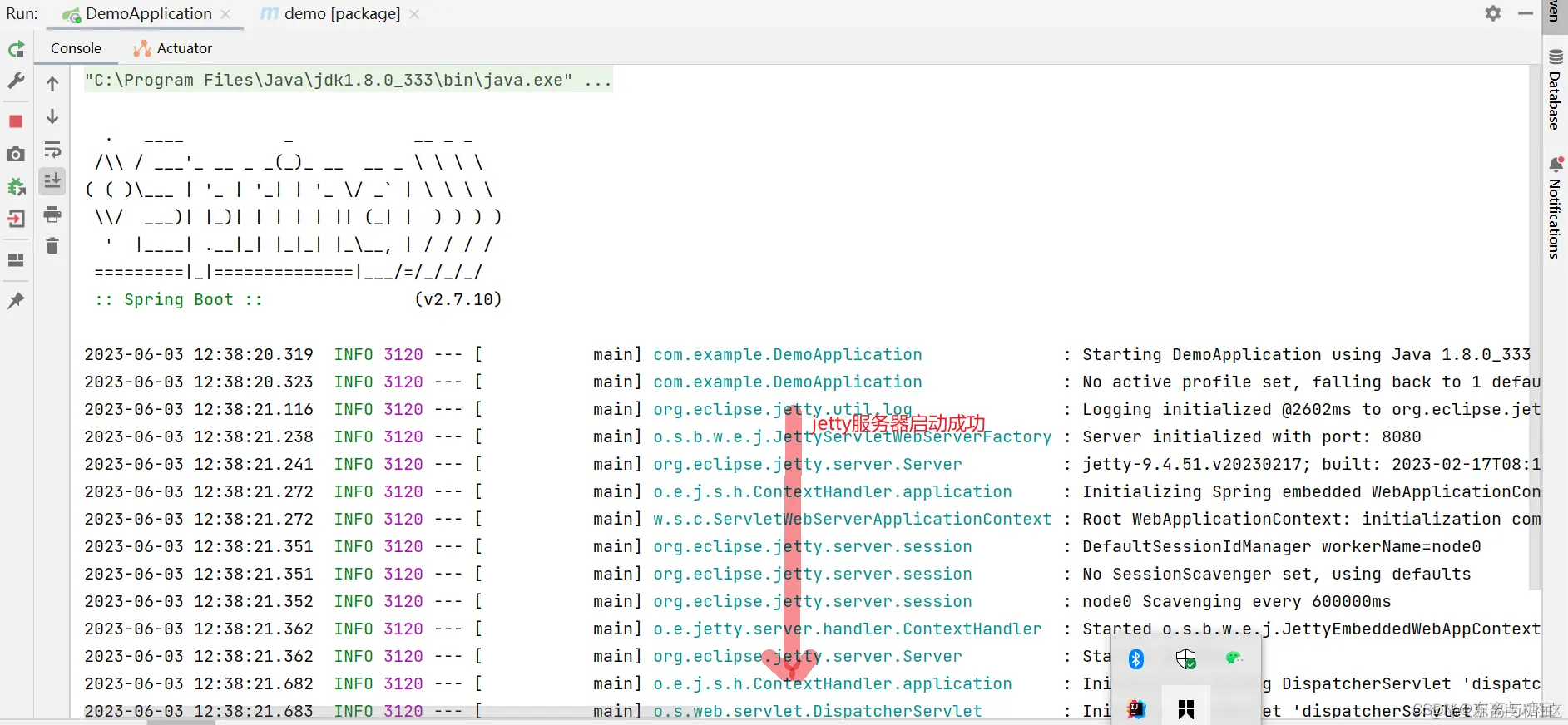
Task: Click o.s.b.w.e.j.JettyServletWebServerFactory logger name
Action: 853,436
